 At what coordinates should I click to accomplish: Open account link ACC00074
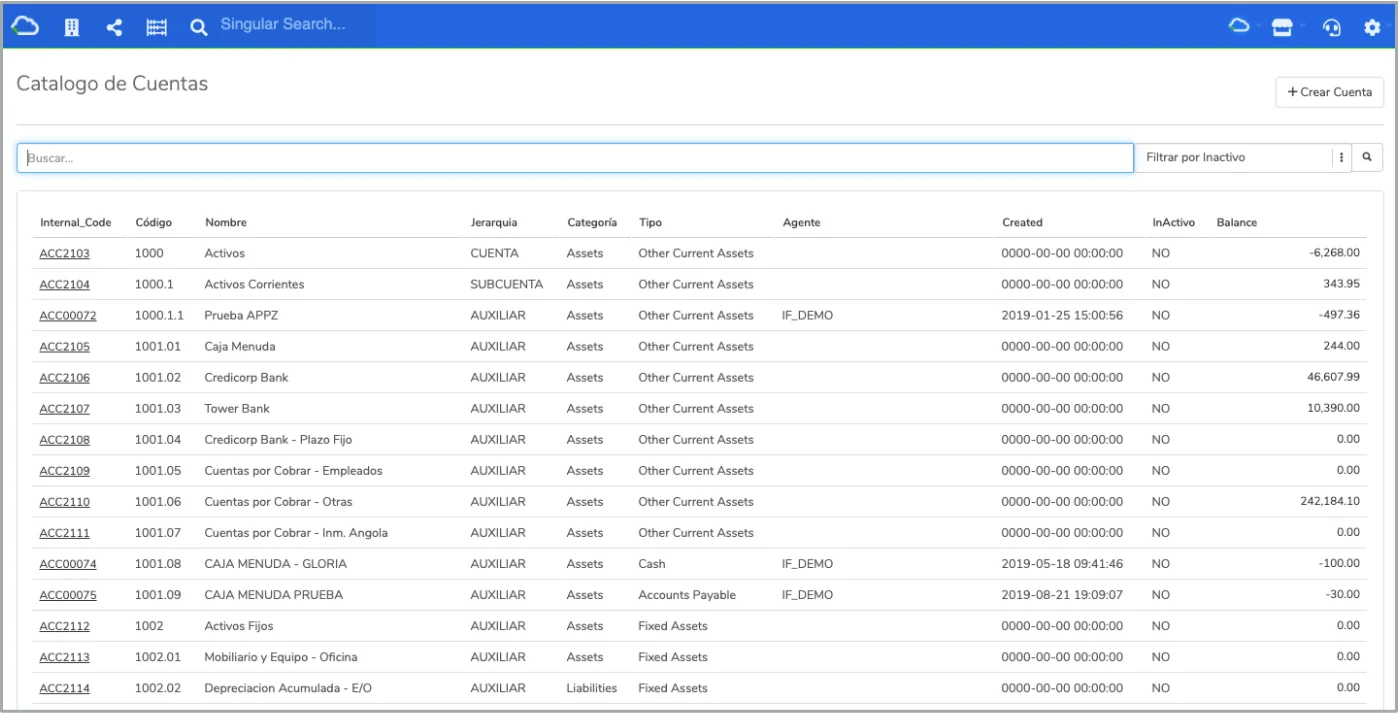click(68, 563)
